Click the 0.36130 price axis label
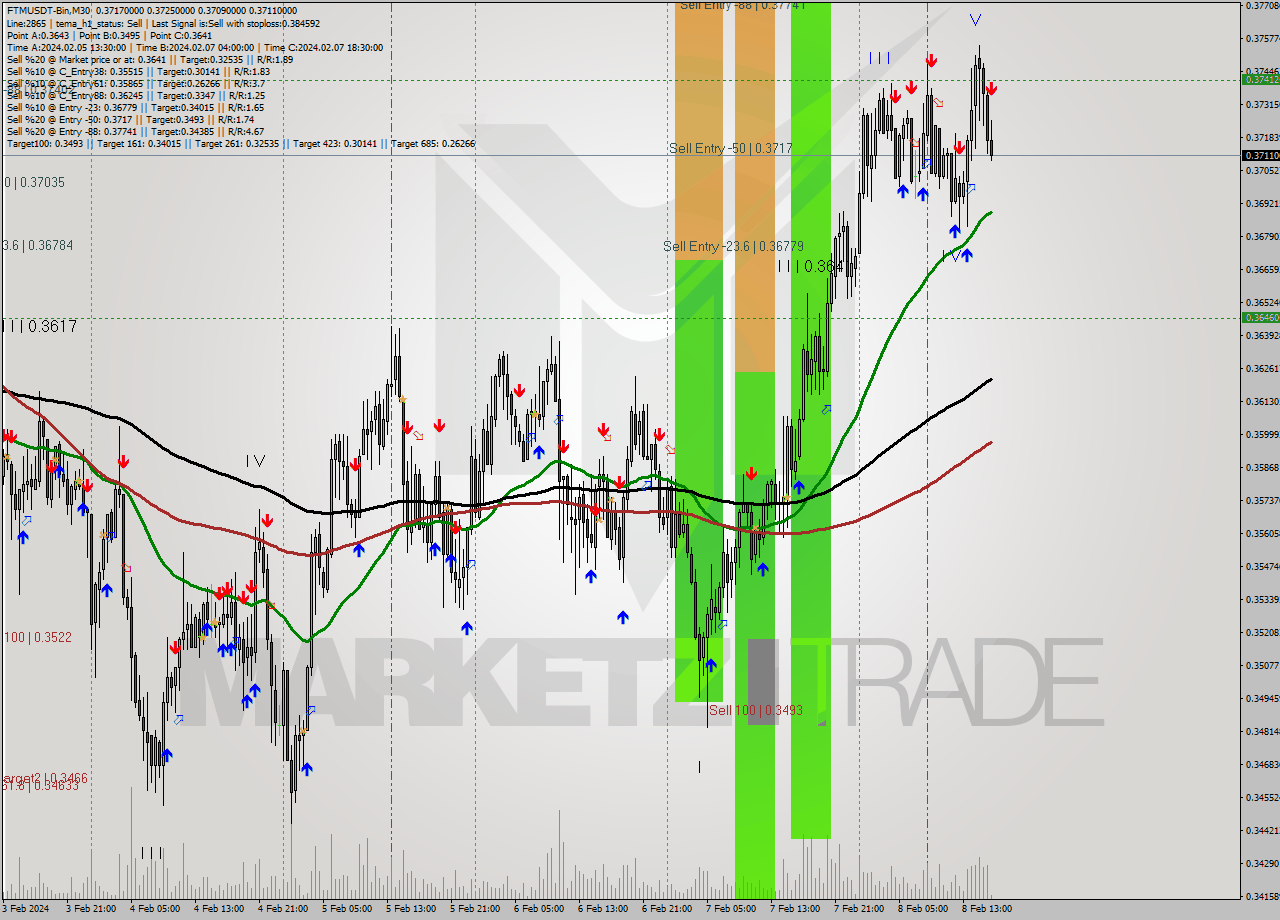Screen dimensions: 1280x920 coord(1263,401)
